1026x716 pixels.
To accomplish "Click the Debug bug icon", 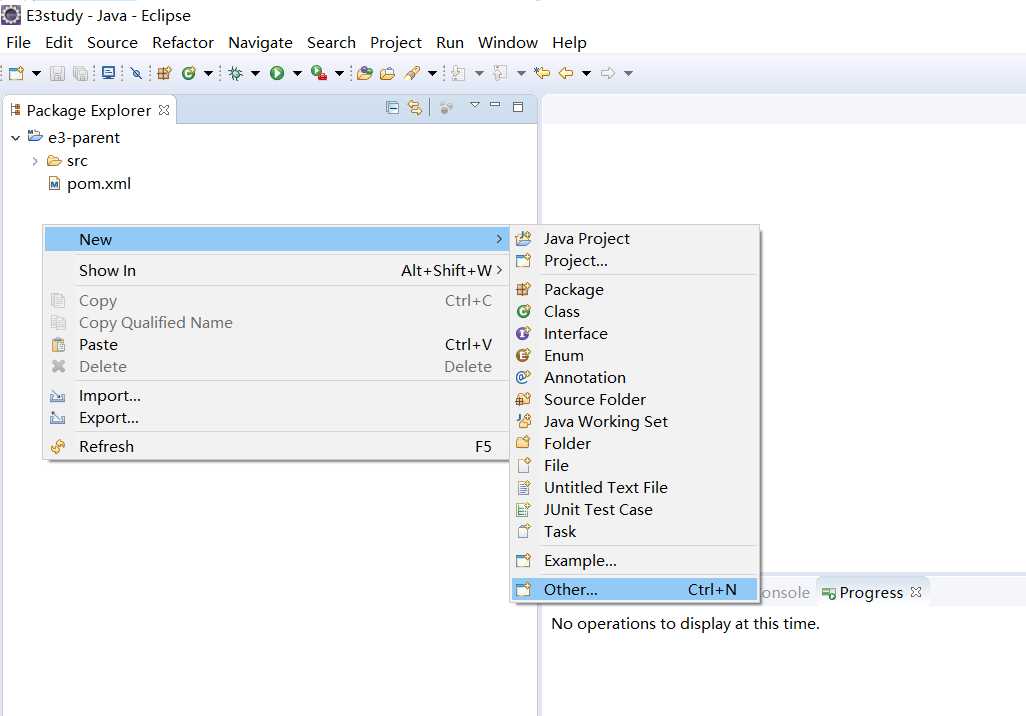I will click(236, 73).
